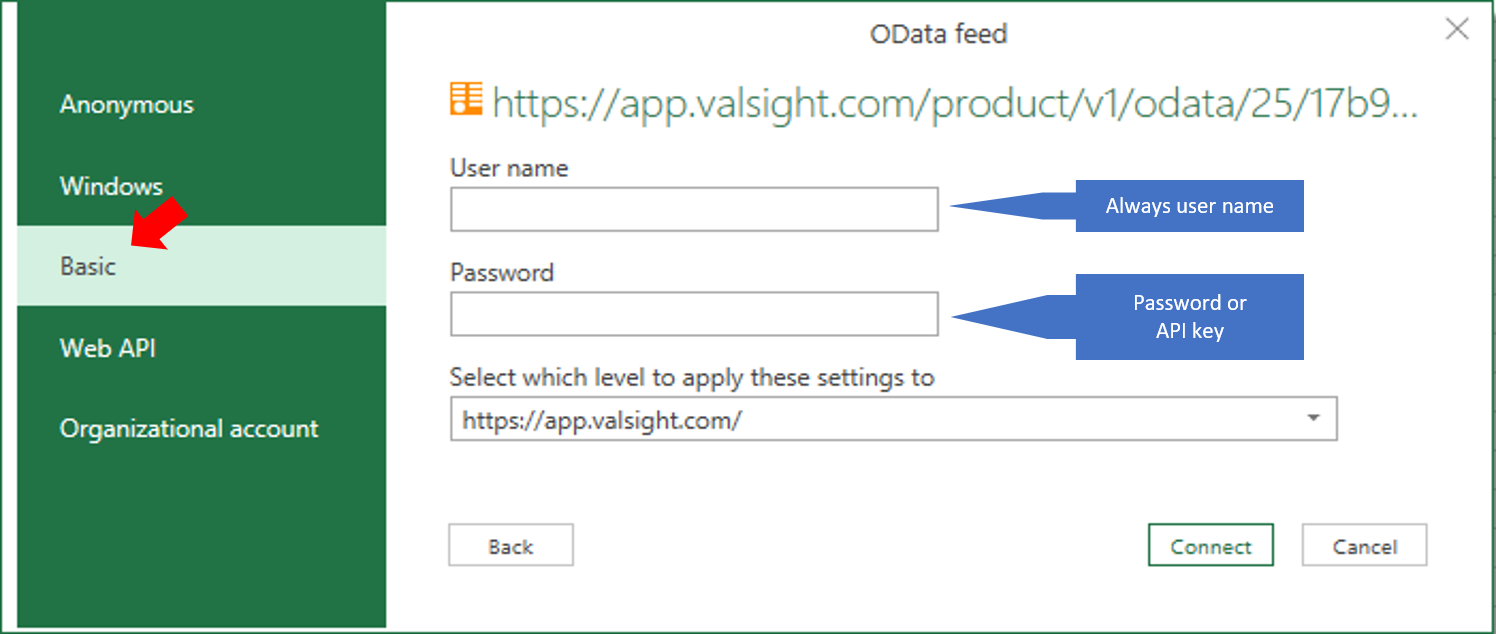The width and height of the screenshot is (1496, 634).
Task: Click the "OData feed" dialog title
Action: pos(938,34)
